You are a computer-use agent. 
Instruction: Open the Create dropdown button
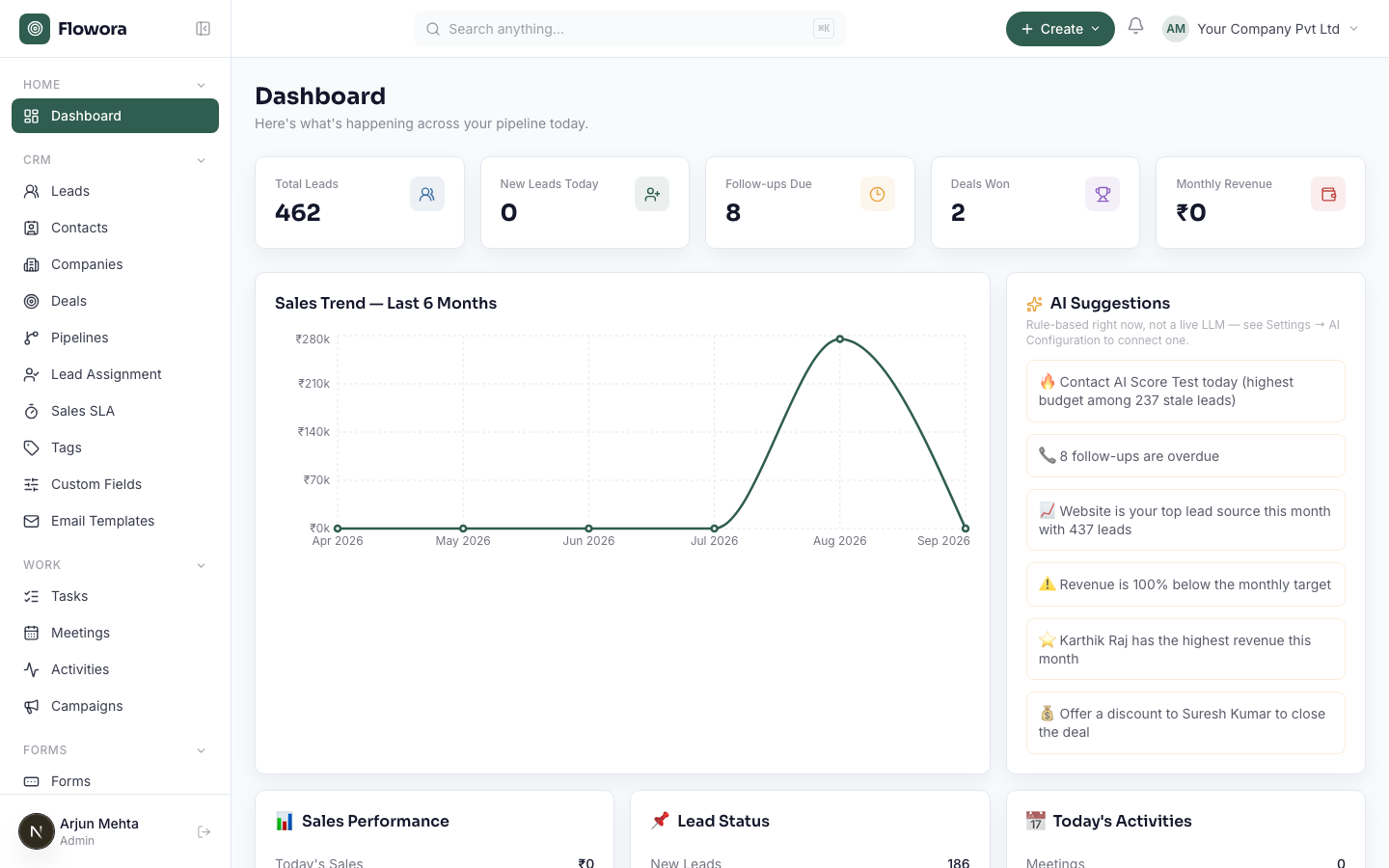pyautogui.click(x=1060, y=29)
